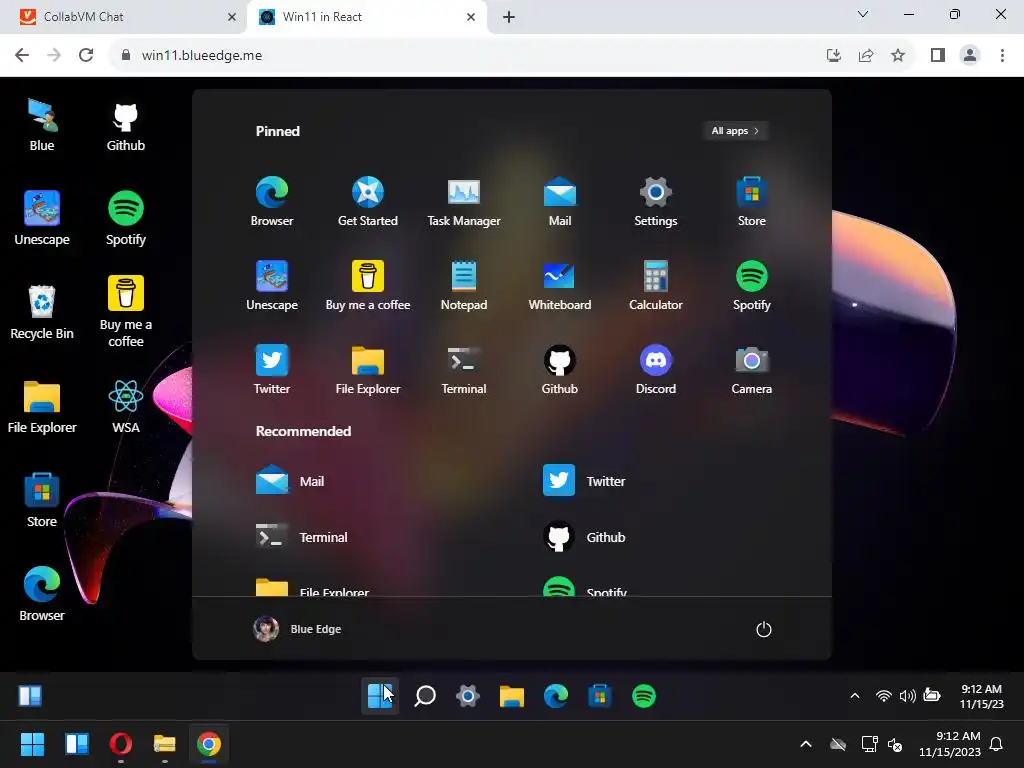
Task: Open host Windows Start button
Action: pyautogui.click(x=32, y=744)
